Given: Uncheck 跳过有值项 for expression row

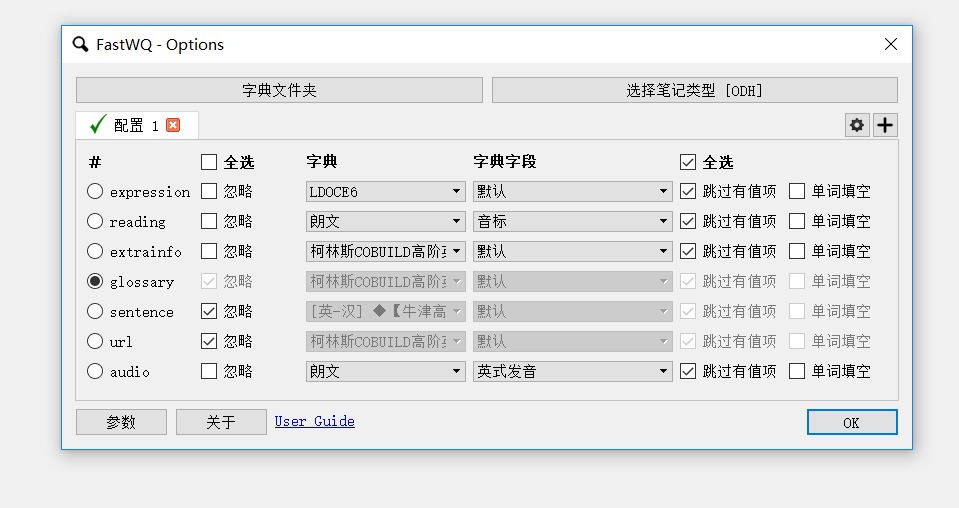Looking at the screenshot, I should click(688, 191).
